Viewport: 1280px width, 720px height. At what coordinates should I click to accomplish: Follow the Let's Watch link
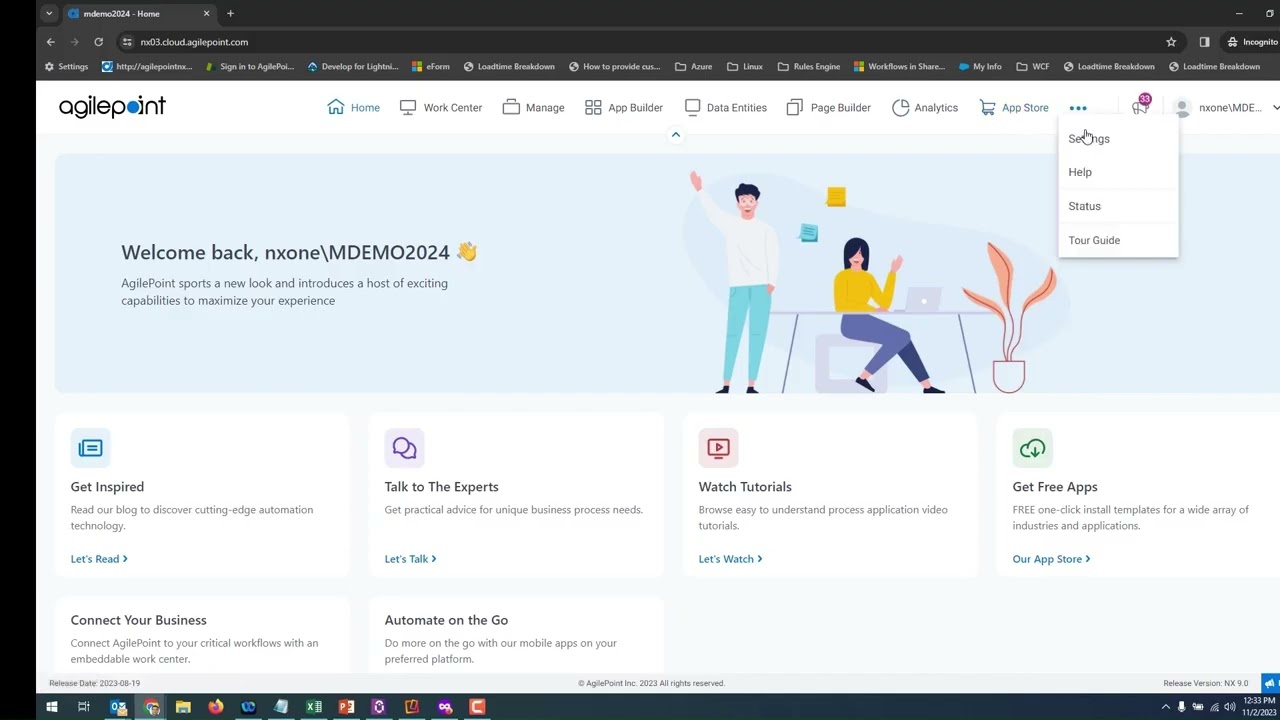(730, 559)
